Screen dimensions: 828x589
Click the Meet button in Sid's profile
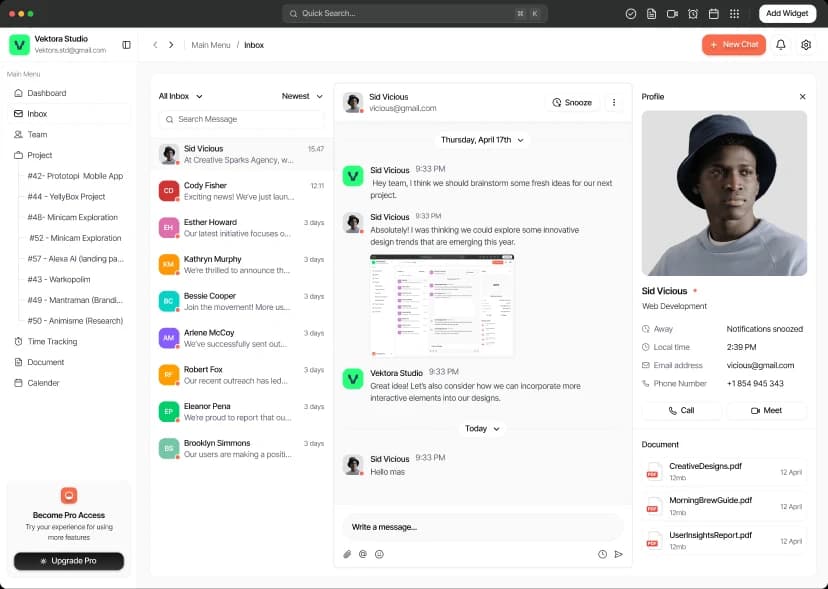coord(766,410)
